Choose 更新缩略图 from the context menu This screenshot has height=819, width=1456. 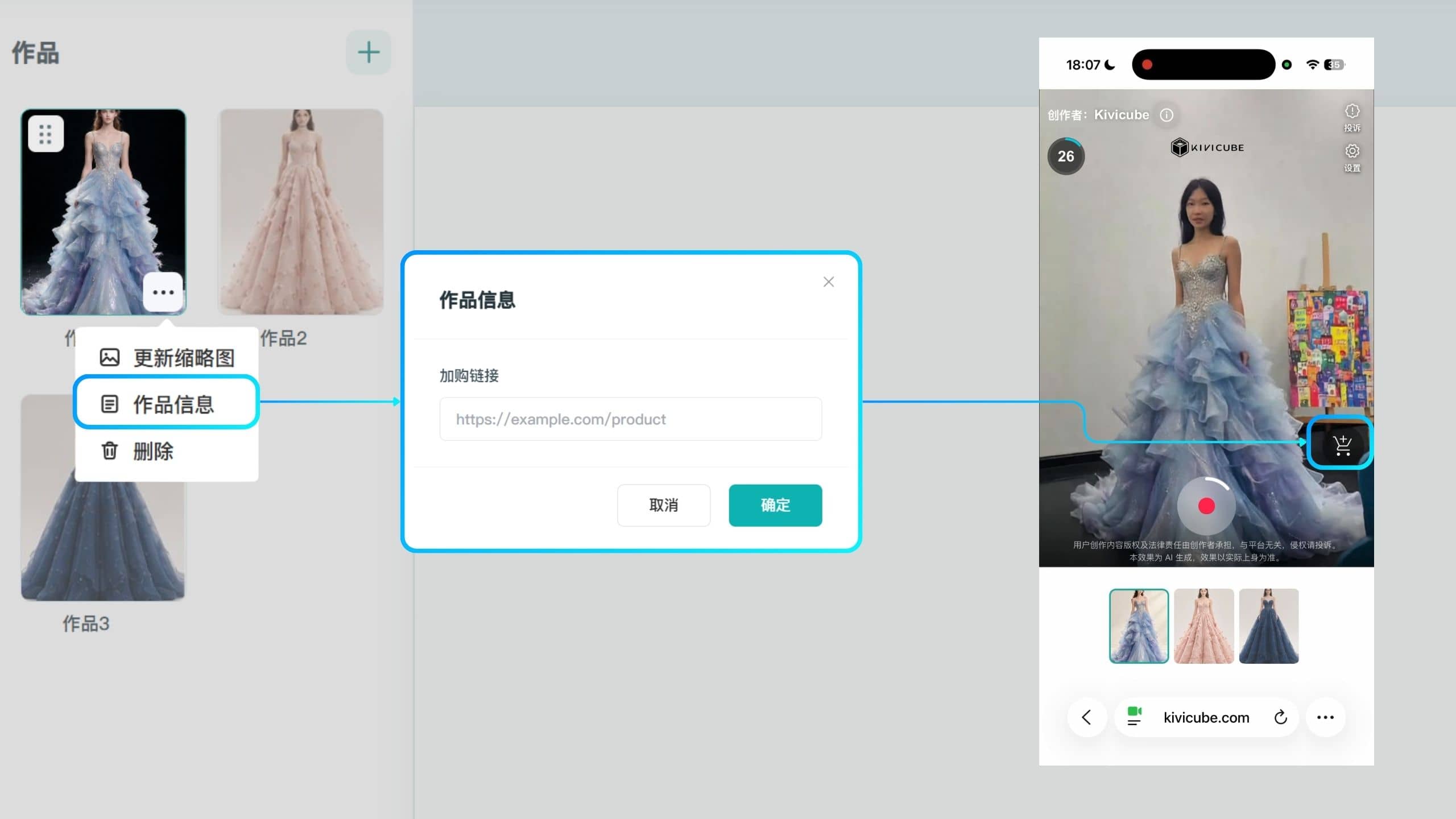167,358
